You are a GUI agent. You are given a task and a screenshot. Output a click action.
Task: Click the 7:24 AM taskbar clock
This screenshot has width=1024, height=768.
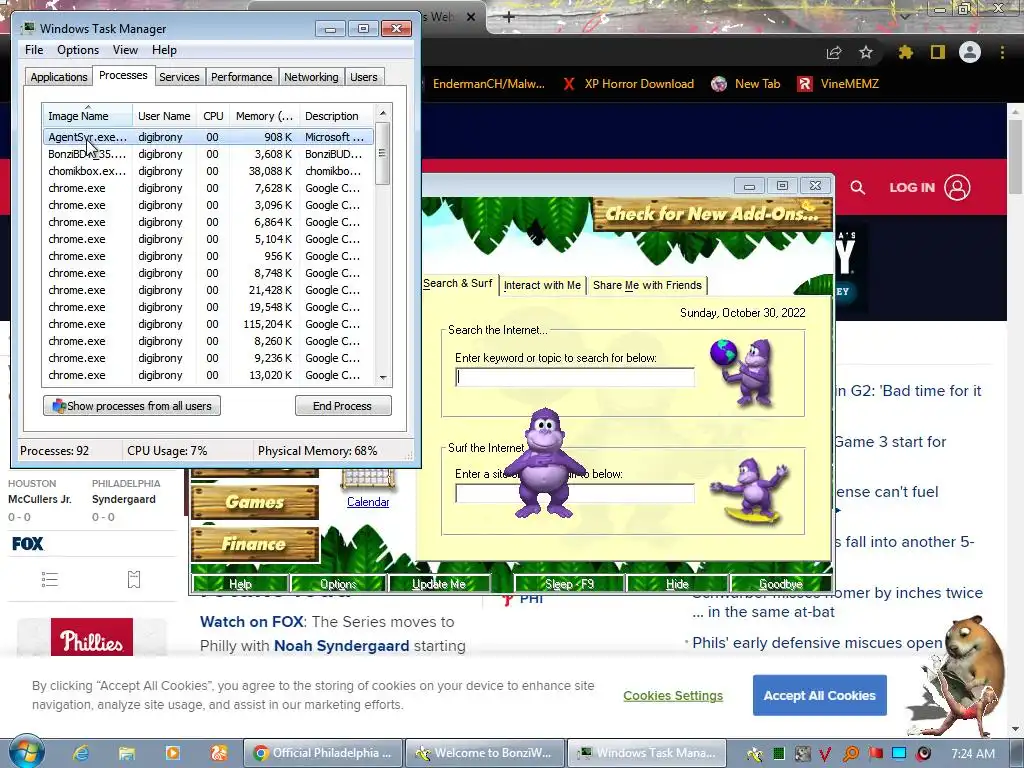pos(973,754)
